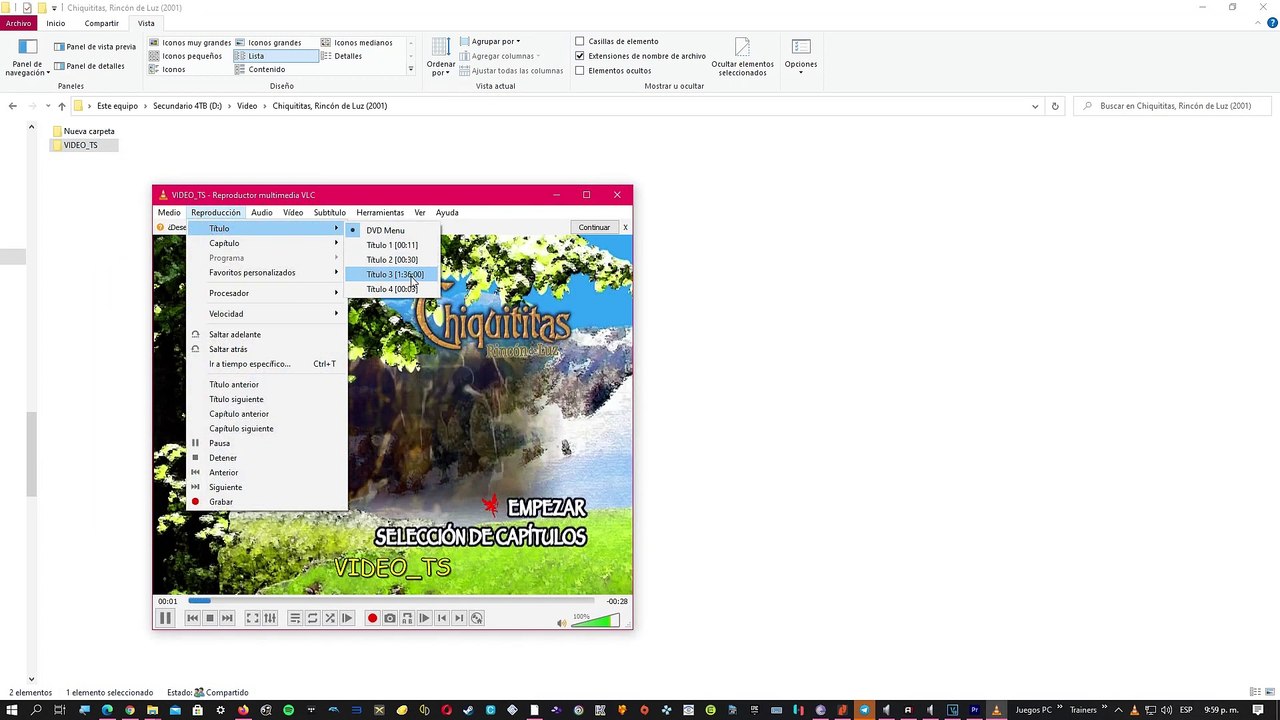Pause playback with the VLC pause button

(165, 618)
